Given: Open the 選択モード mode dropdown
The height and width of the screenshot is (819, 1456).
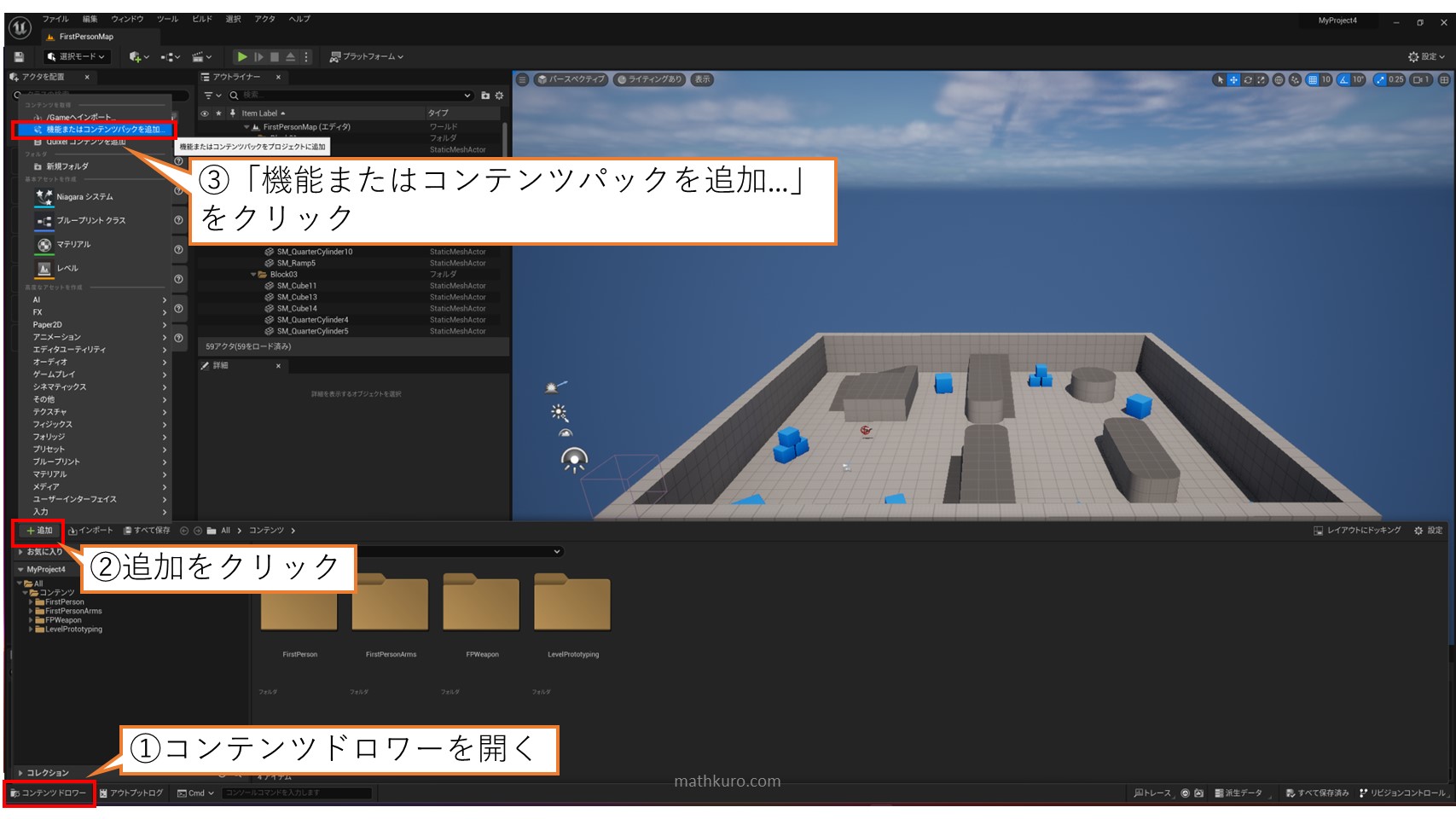Looking at the screenshot, I should 77,56.
